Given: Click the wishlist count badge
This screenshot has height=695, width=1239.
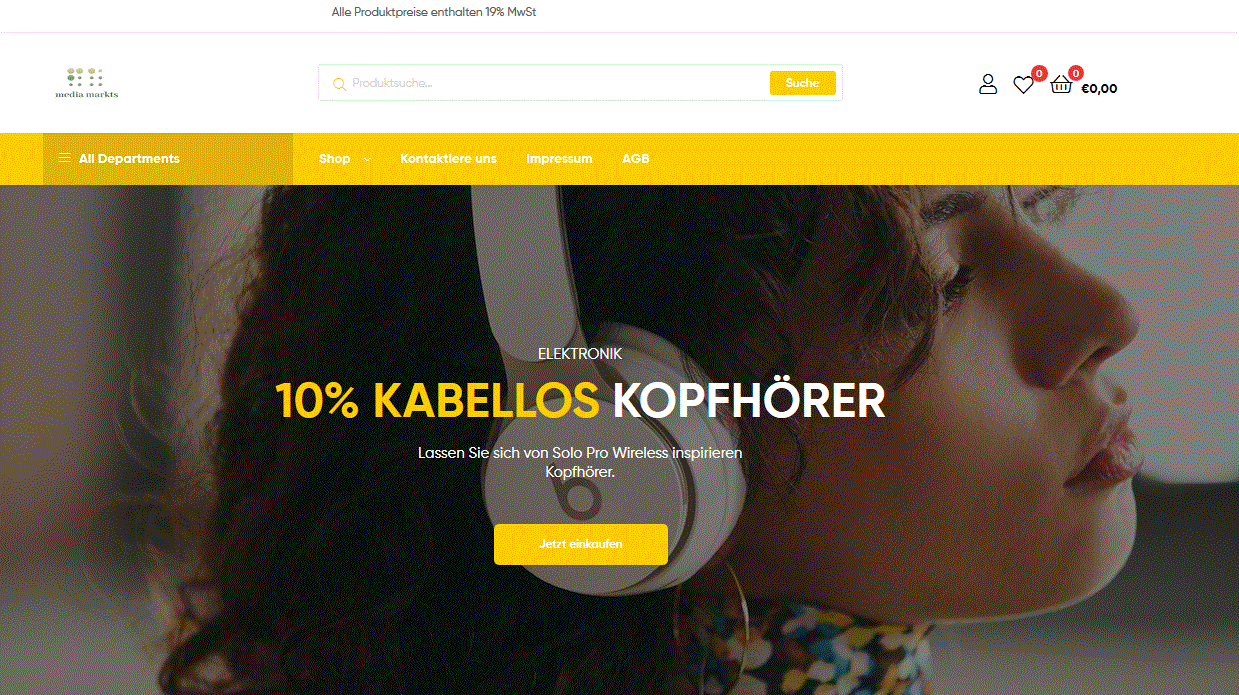Looking at the screenshot, I should [1040, 73].
